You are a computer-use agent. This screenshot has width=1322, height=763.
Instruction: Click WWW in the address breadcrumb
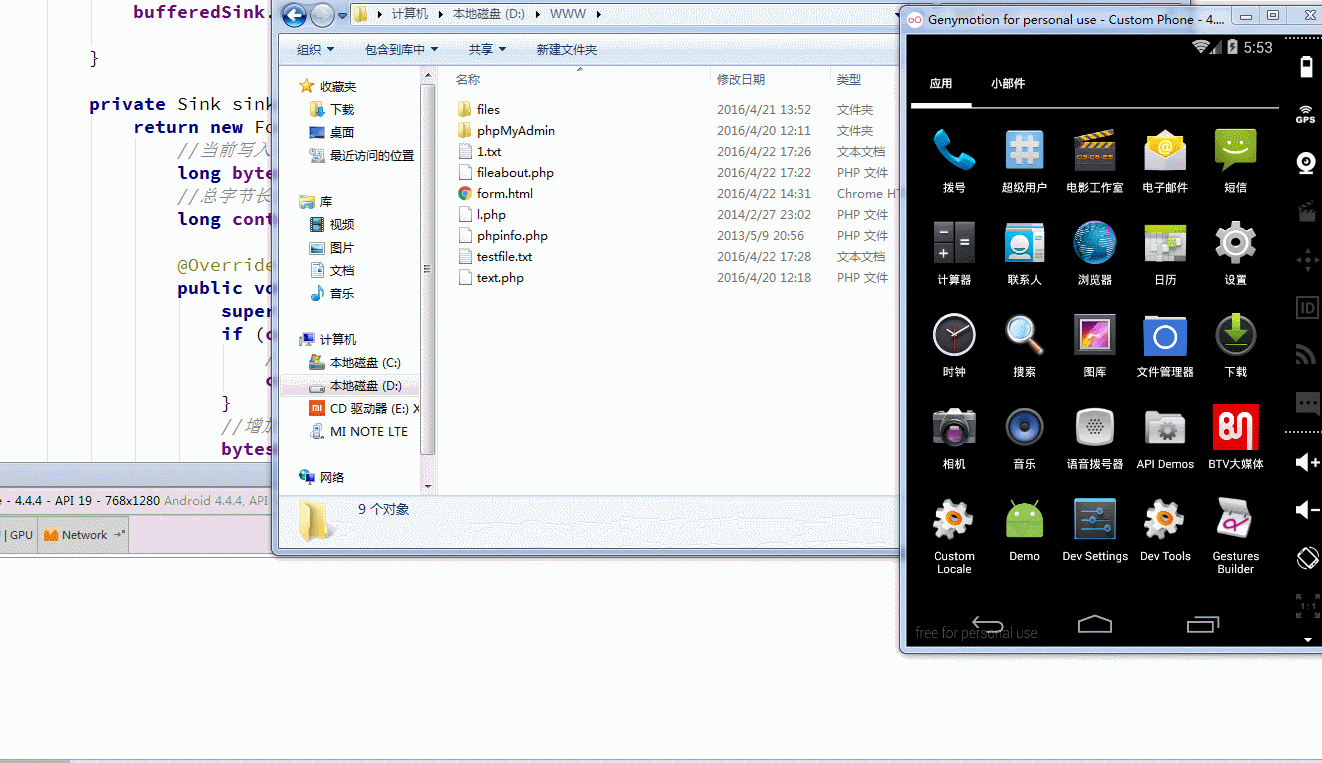[x=568, y=14]
